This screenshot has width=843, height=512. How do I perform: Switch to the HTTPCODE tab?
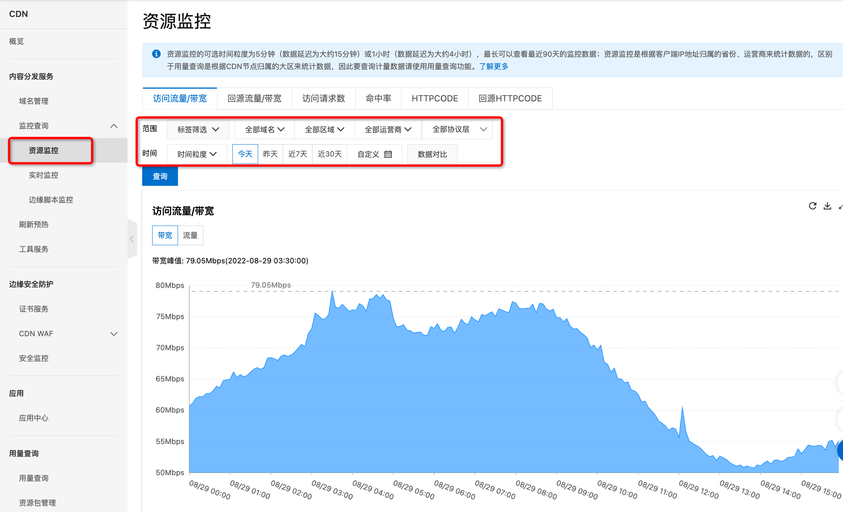[434, 98]
